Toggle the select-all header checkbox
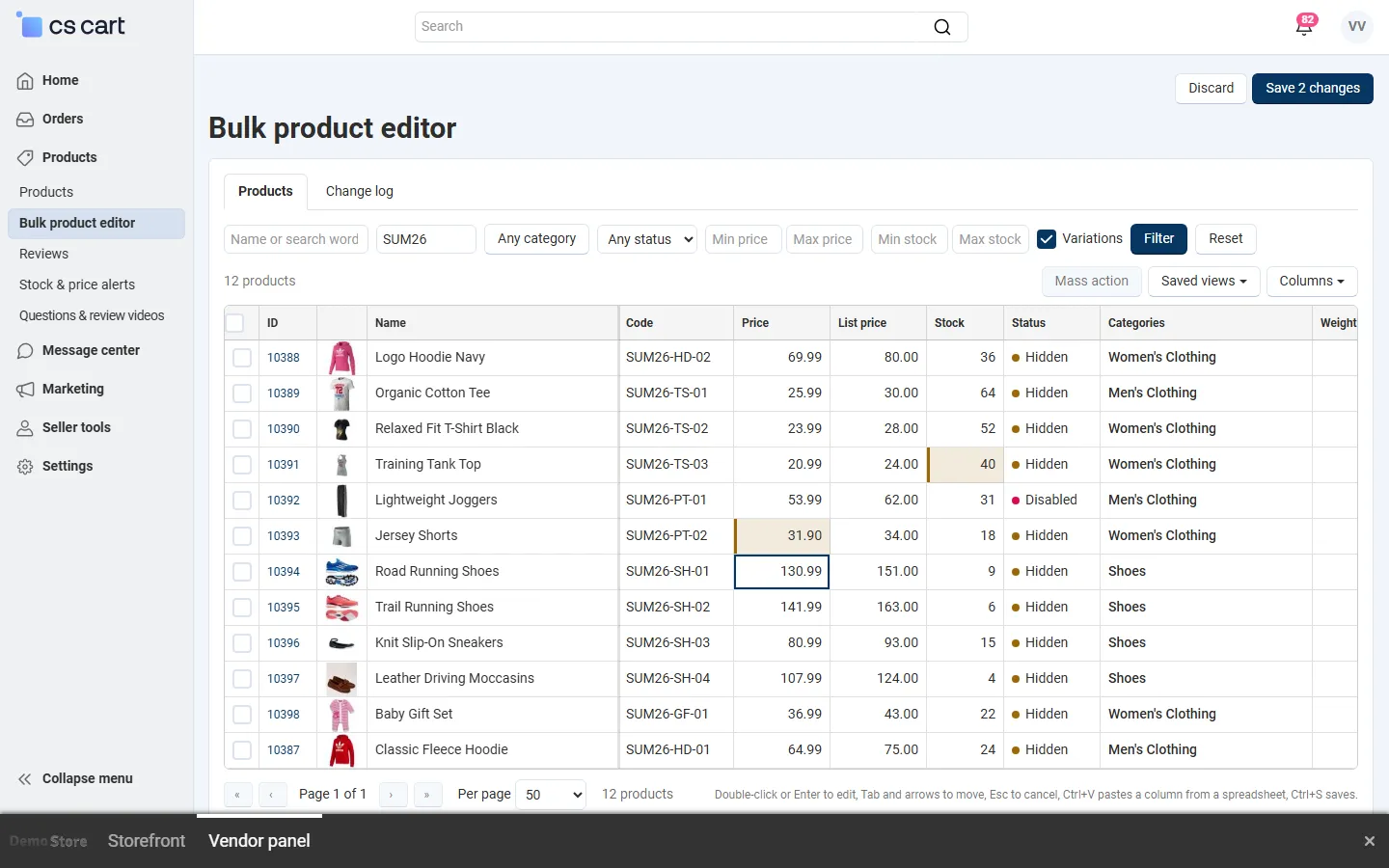This screenshot has width=1389, height=868. [234, 323]
